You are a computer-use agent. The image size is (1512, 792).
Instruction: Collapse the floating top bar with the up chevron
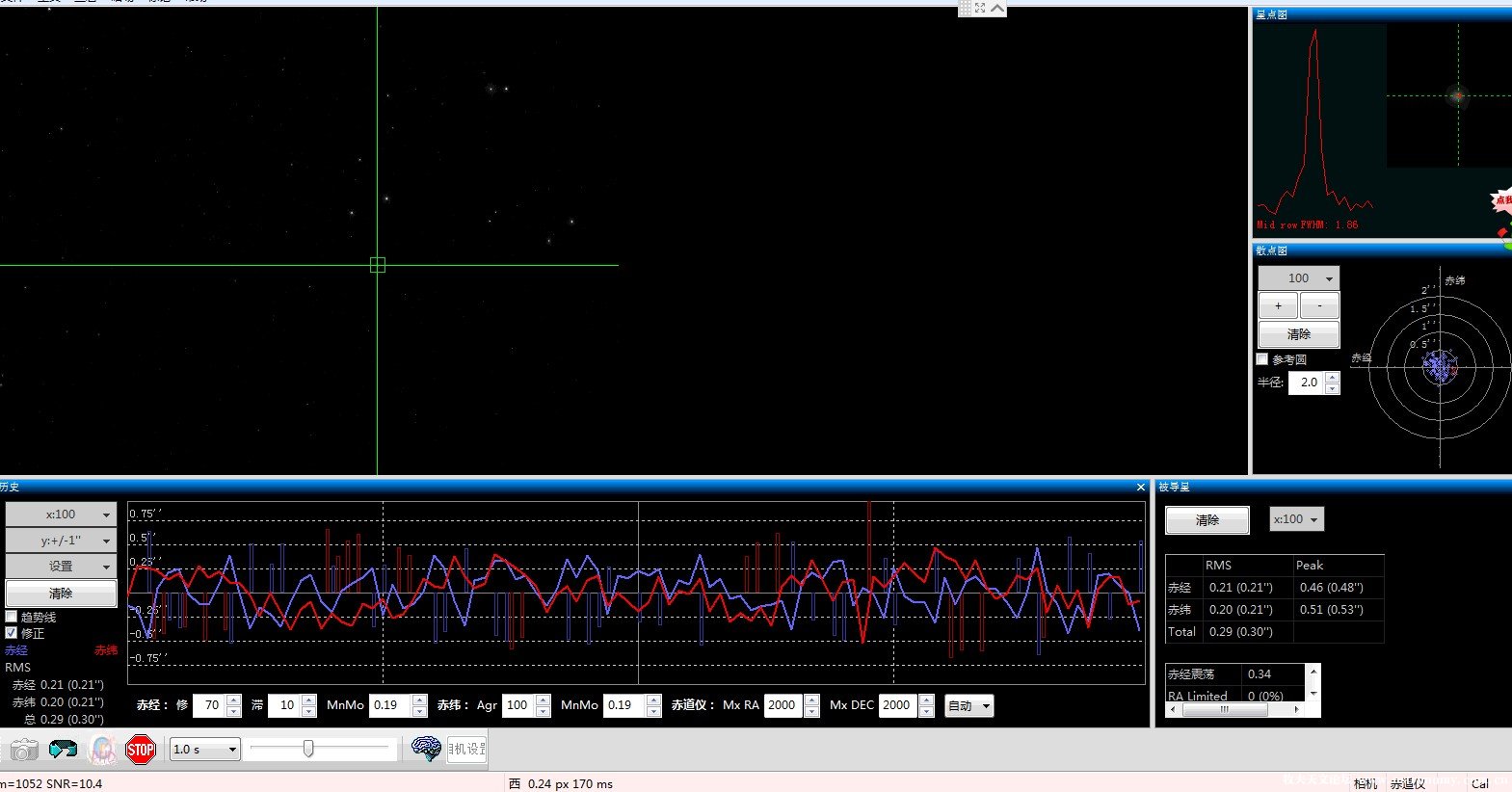(x=997, y=8)
